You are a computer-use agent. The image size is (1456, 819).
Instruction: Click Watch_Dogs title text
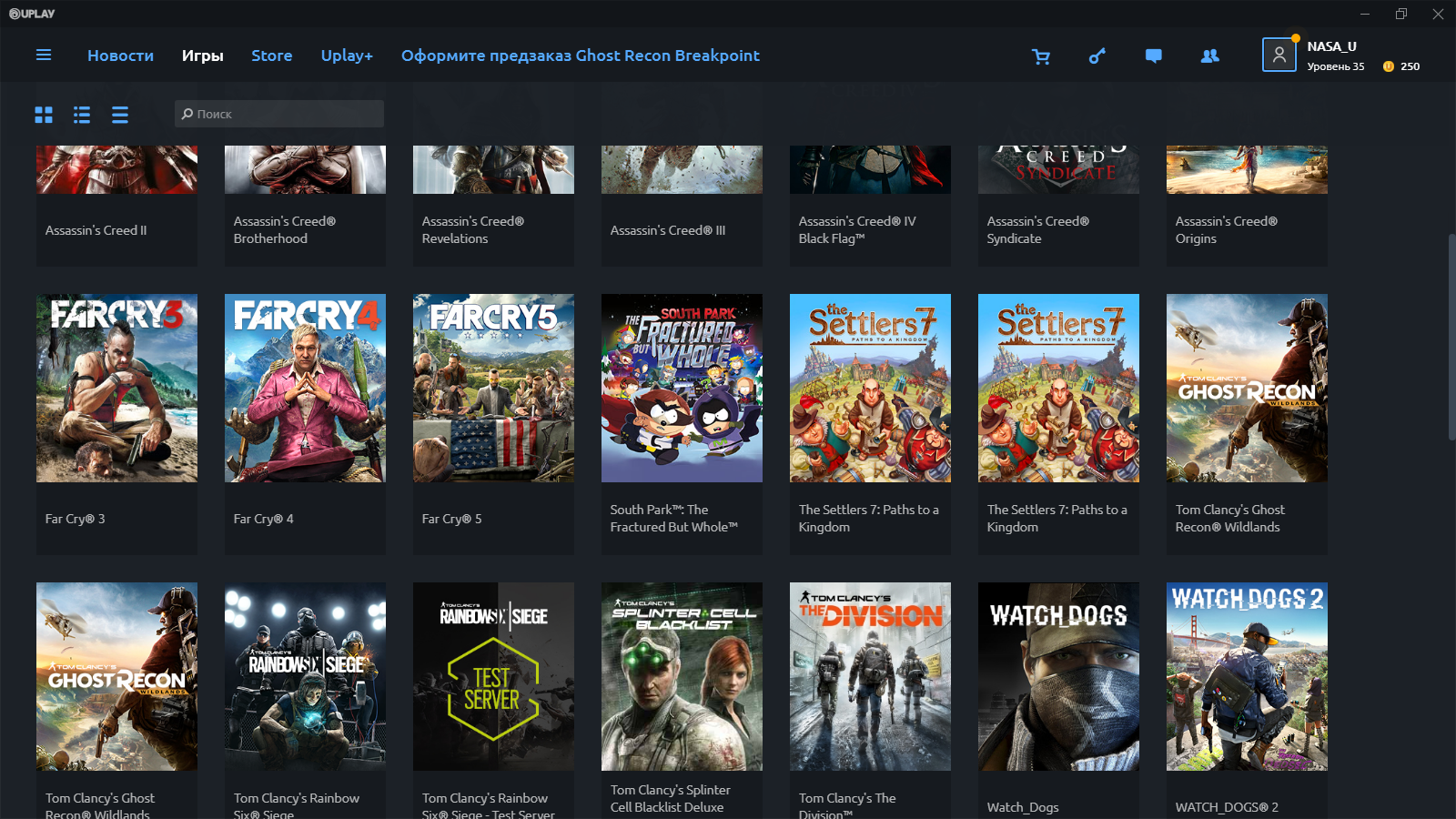point(1023,807)
